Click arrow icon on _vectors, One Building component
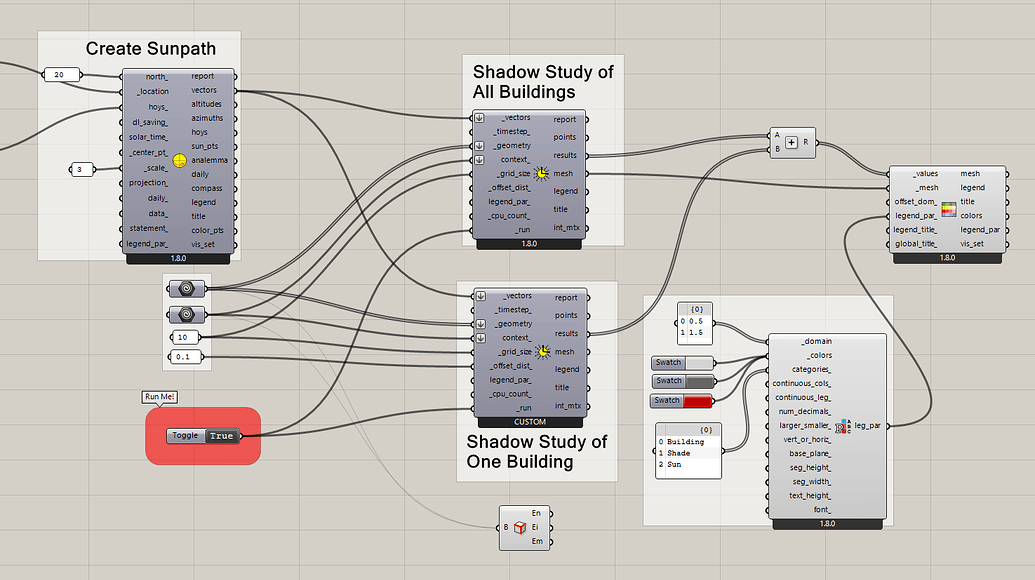Image resolution: width=1035 pixels, height=580 pixels. 481,296
